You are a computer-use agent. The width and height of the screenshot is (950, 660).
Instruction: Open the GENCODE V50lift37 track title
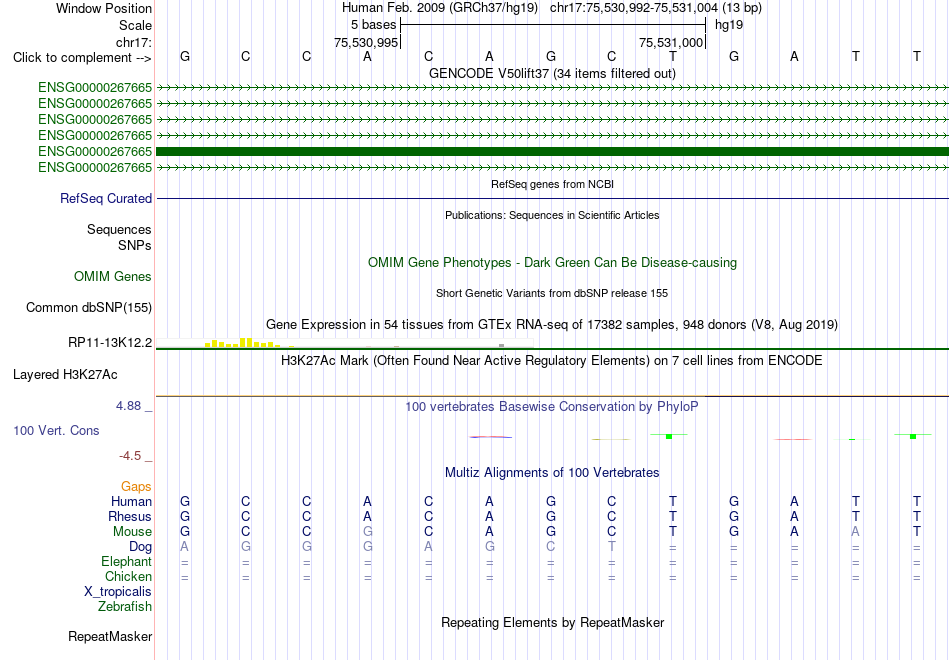pyautogui.click(x=552, y=73)
